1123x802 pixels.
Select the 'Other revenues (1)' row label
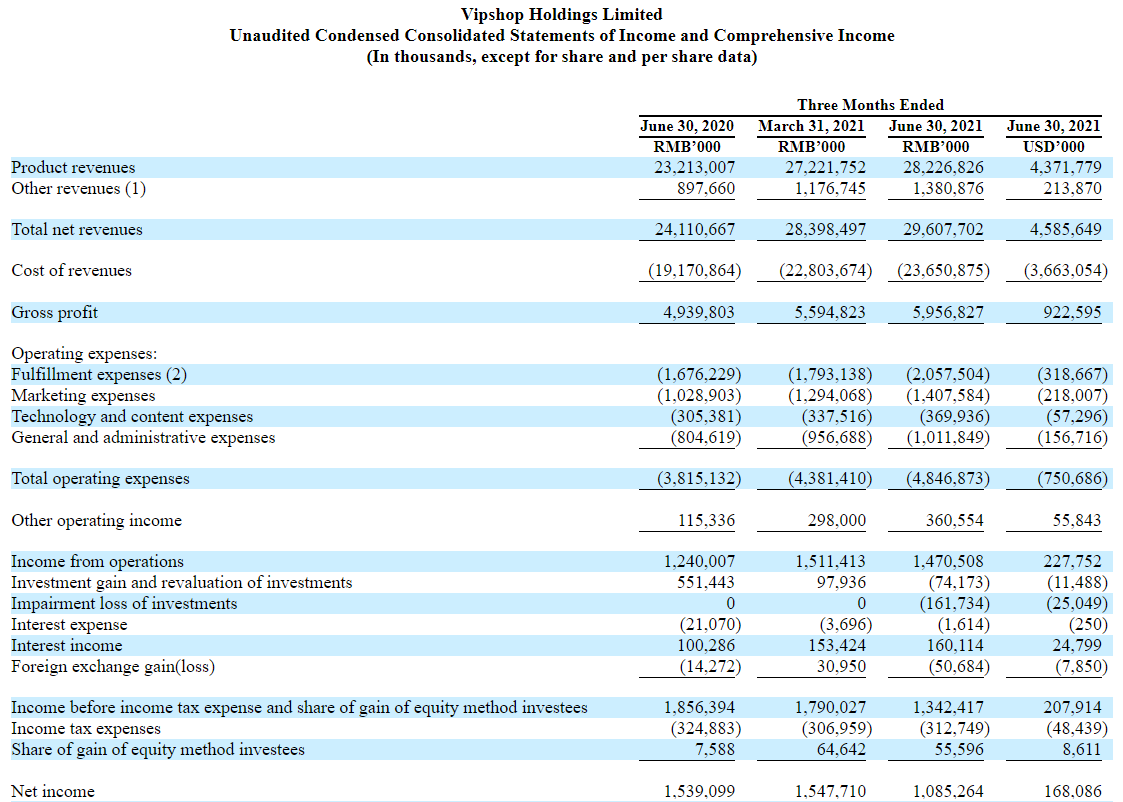[x=78, y=188]
